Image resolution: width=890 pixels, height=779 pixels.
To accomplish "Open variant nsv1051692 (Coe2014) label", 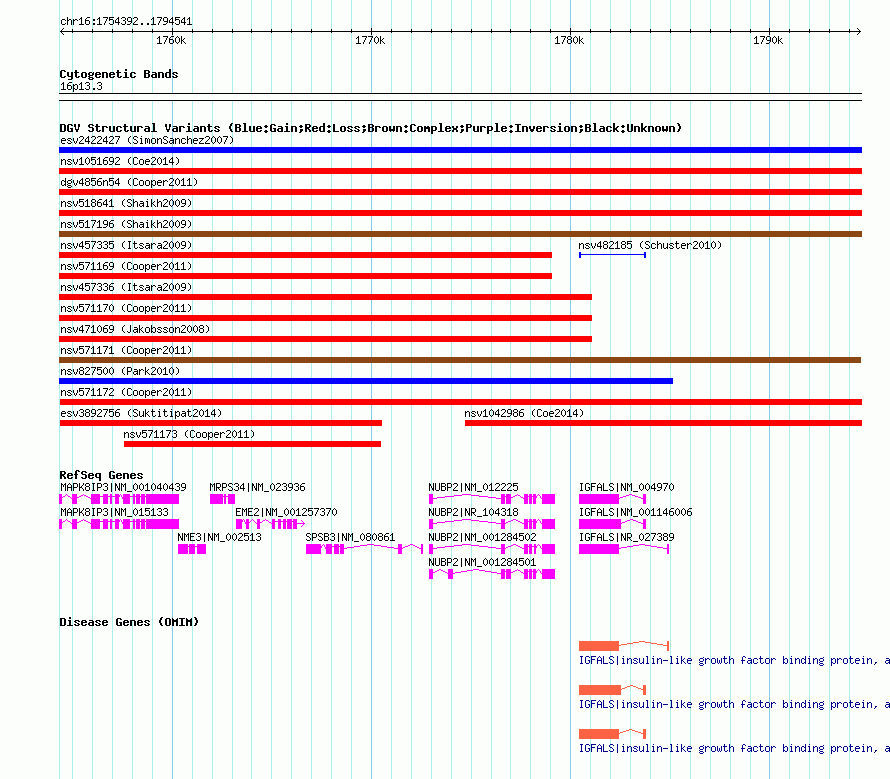I will click(120, 161).
